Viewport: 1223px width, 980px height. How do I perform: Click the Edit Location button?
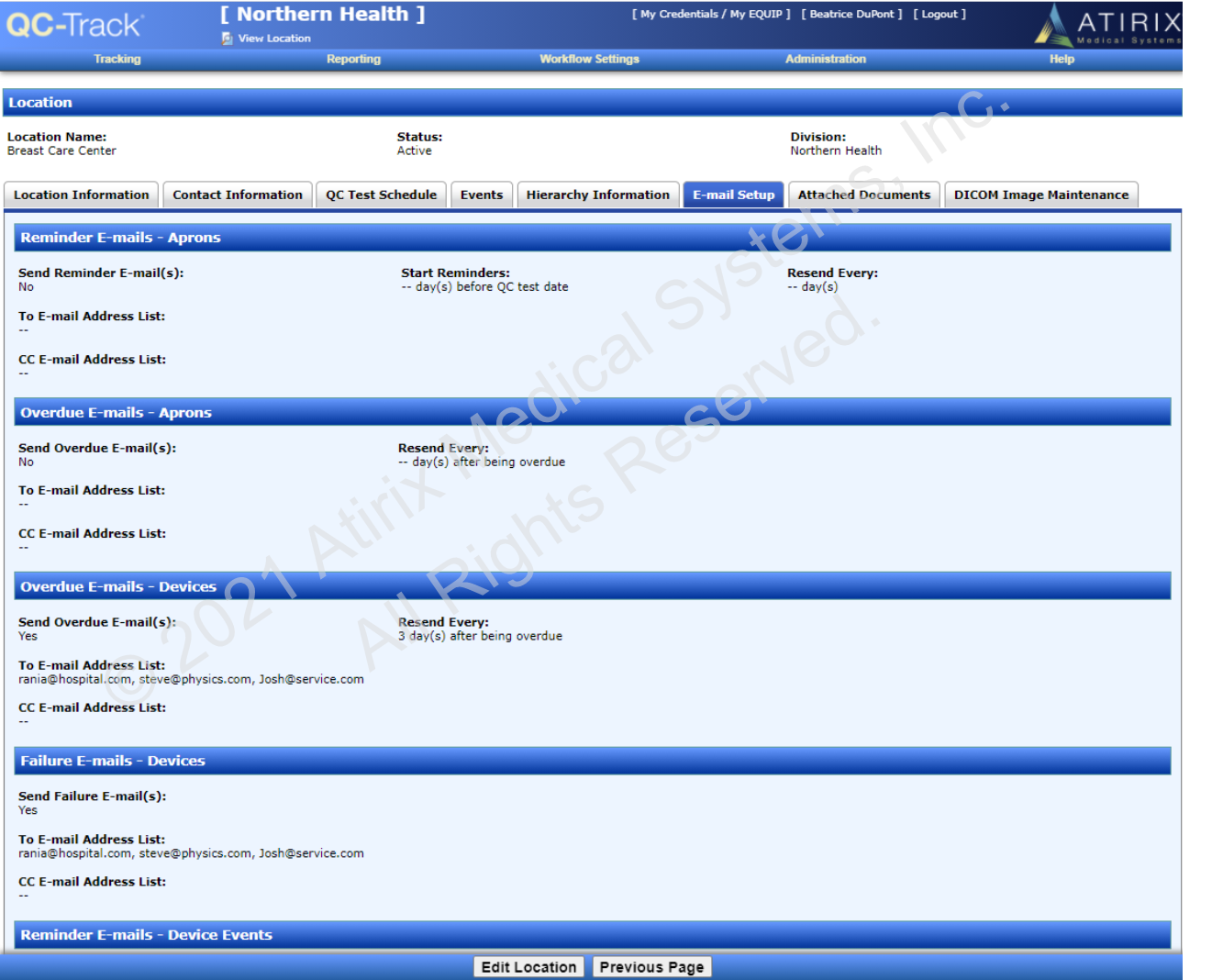[x=528, y=967]
